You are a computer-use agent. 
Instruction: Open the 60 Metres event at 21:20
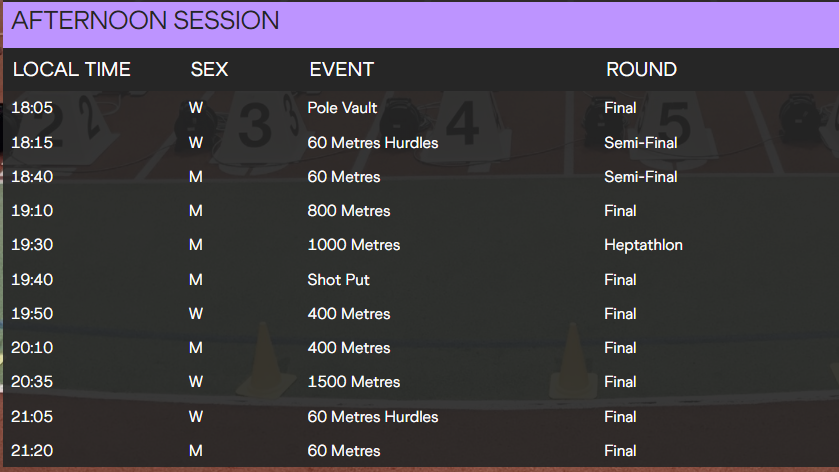click(344, 451)
